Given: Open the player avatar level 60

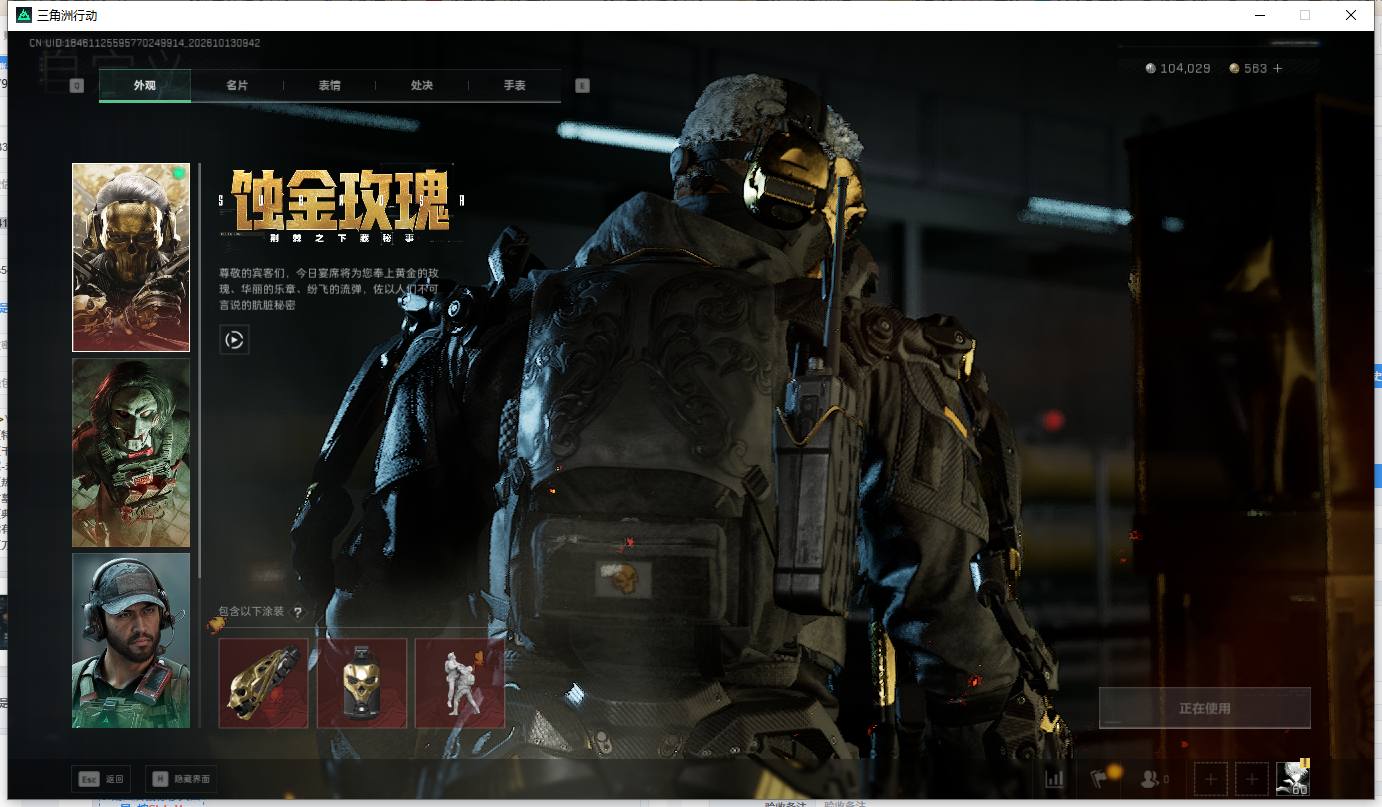Looking at the screenshot, I should point(1293,778).
